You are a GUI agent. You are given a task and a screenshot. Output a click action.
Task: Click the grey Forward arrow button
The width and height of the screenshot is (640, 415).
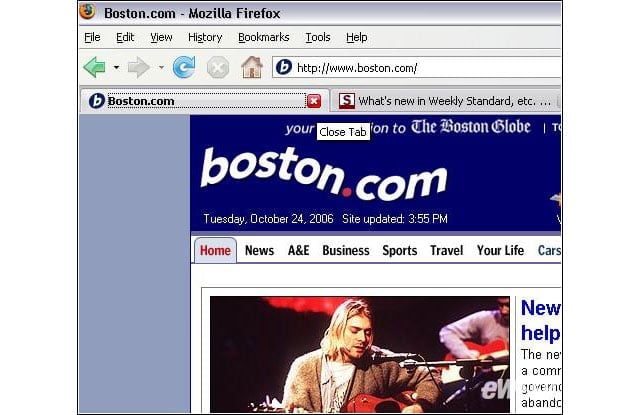pos(139,67)
